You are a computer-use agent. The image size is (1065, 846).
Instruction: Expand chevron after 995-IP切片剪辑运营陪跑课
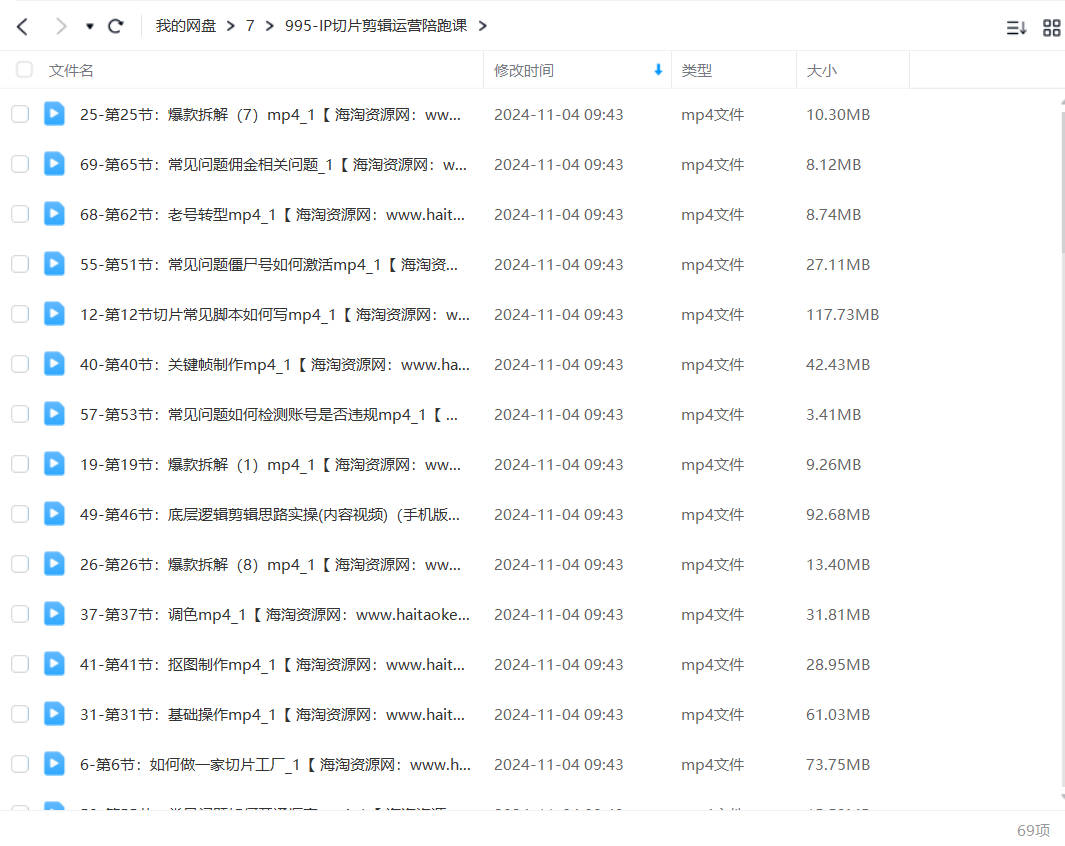pyautogui.click(x=482, y=26)
